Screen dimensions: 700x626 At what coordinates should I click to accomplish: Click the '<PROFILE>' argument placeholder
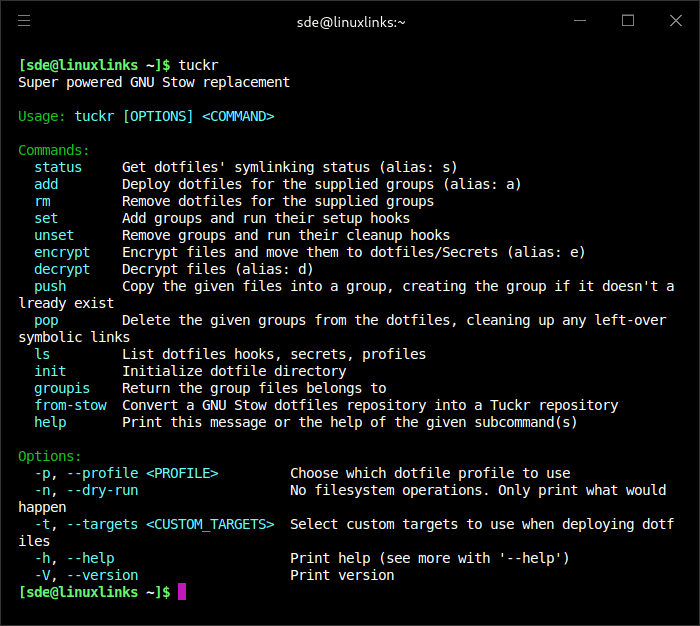pyautogui.click(x=182, y=473)
